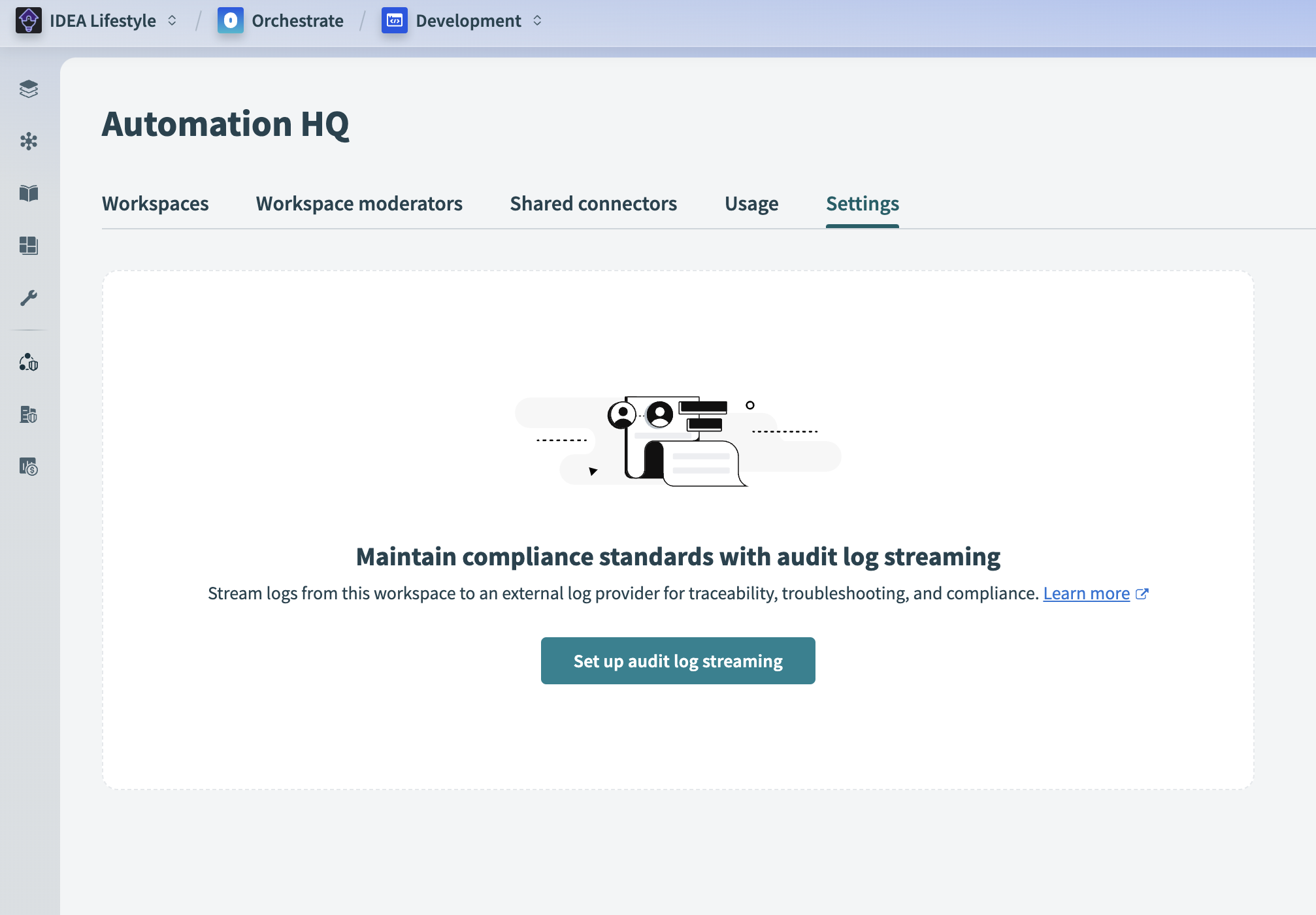Expand the Development environment dropdown
The image size is (1316, 915).
point(537,21)
